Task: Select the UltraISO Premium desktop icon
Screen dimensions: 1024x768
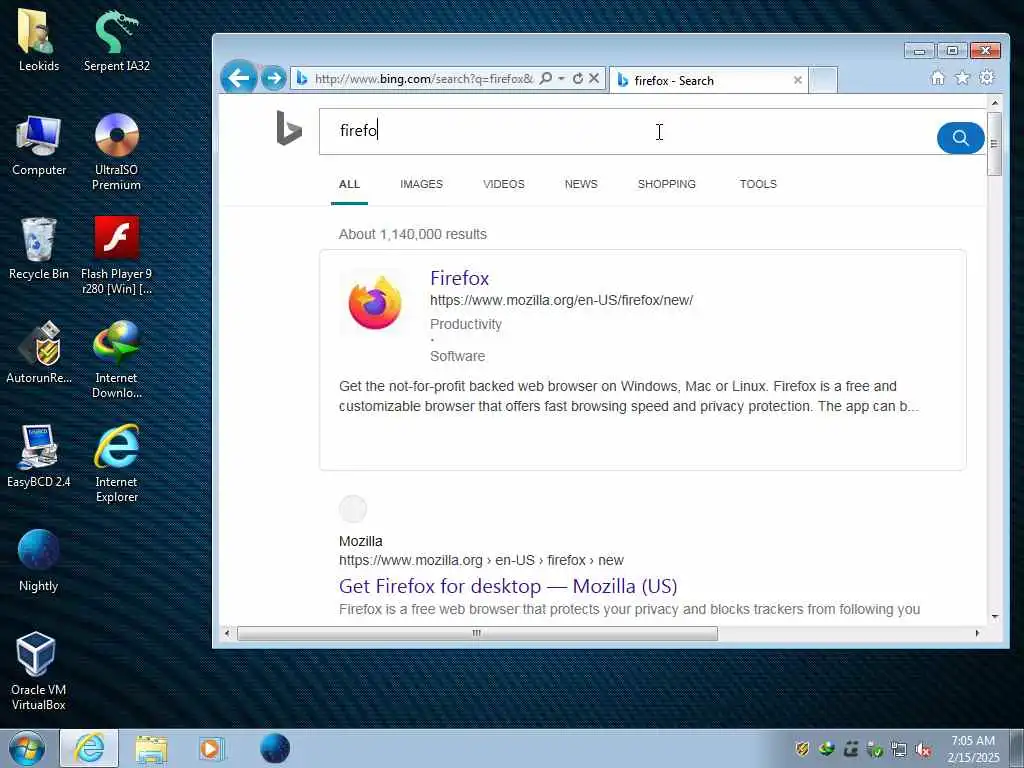Action: (116, 152)
